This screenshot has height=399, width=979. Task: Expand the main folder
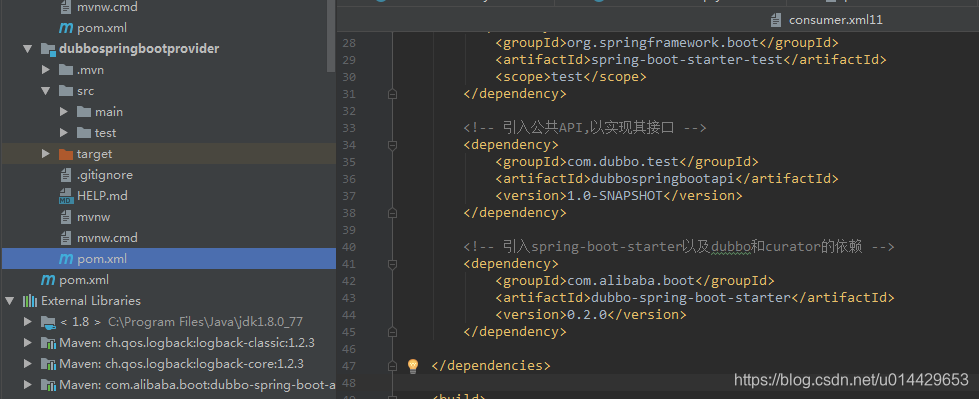click(x=64, y=112)
